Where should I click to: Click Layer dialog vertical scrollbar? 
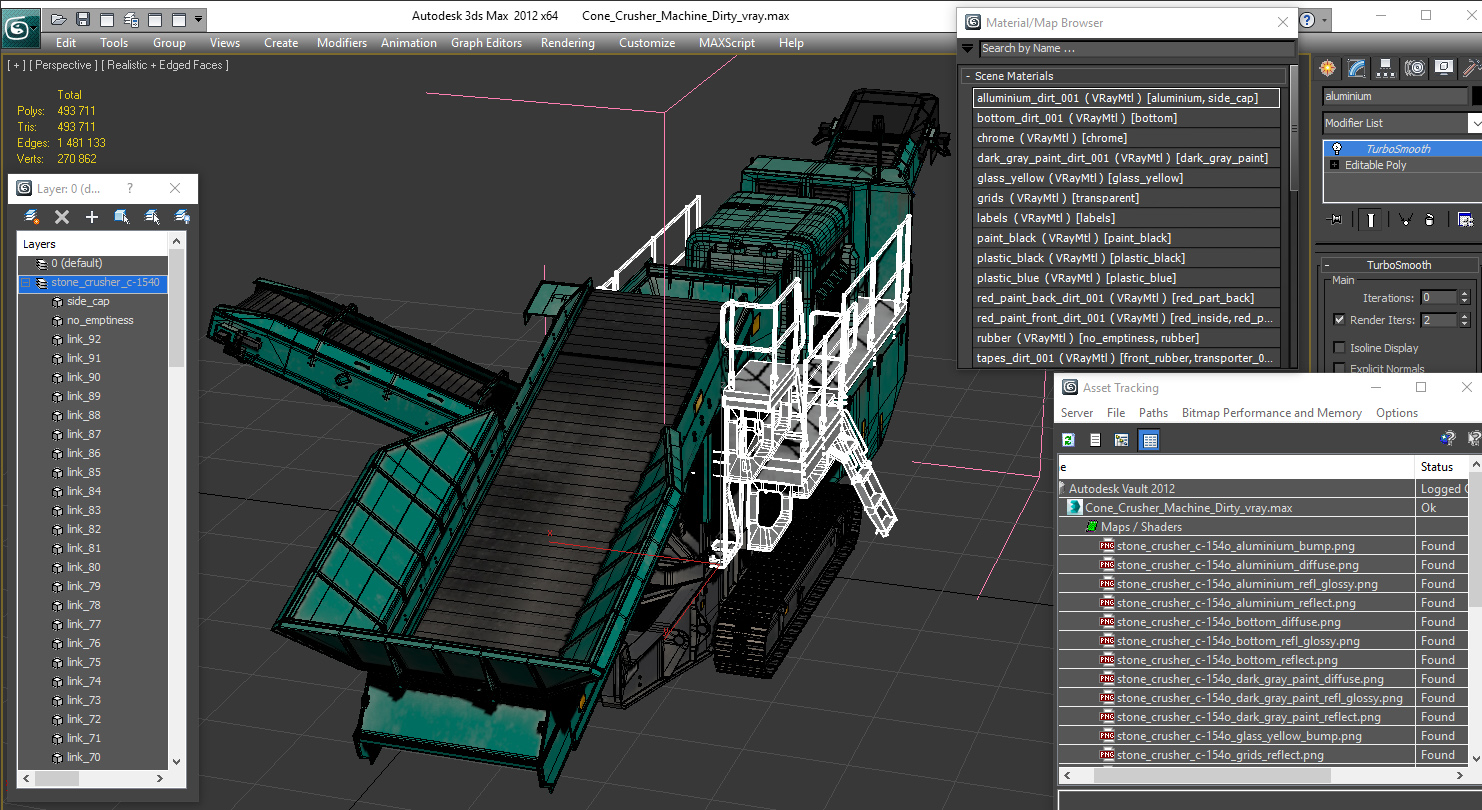coord(177,500)
